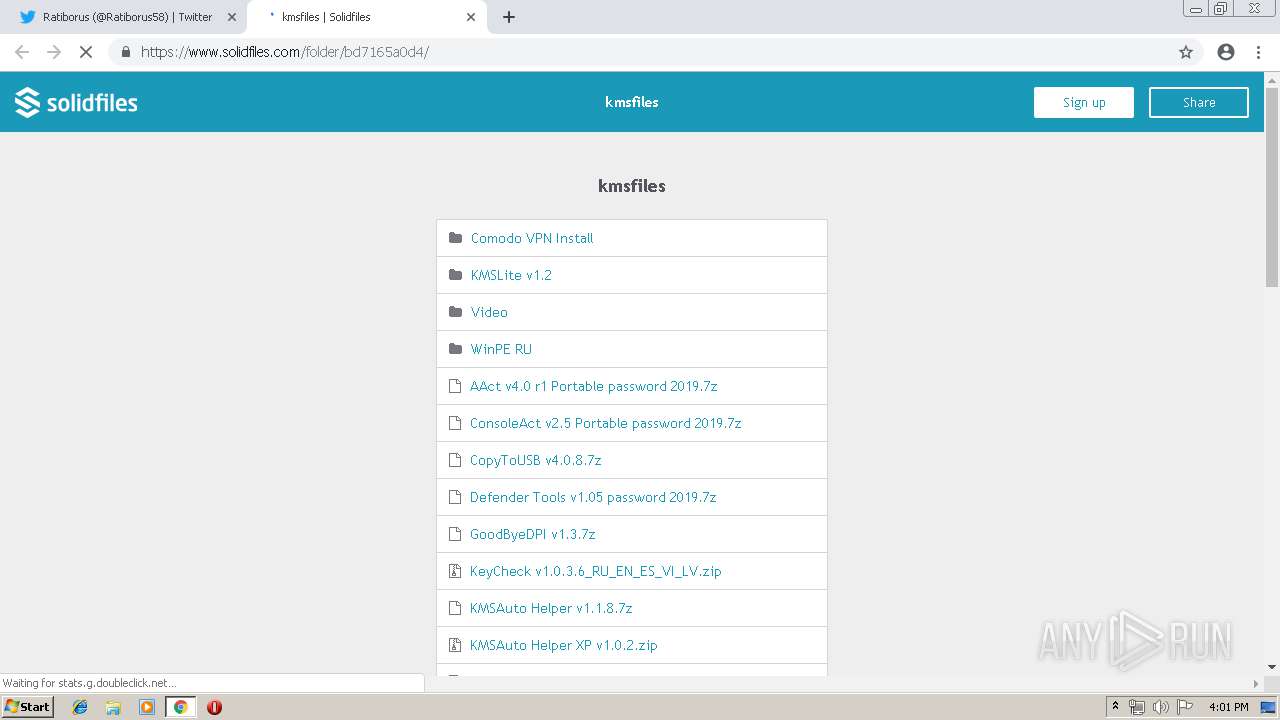Click the kmsfiles page heading
The width and height of the screenshot is (1280, 720).
632,186
